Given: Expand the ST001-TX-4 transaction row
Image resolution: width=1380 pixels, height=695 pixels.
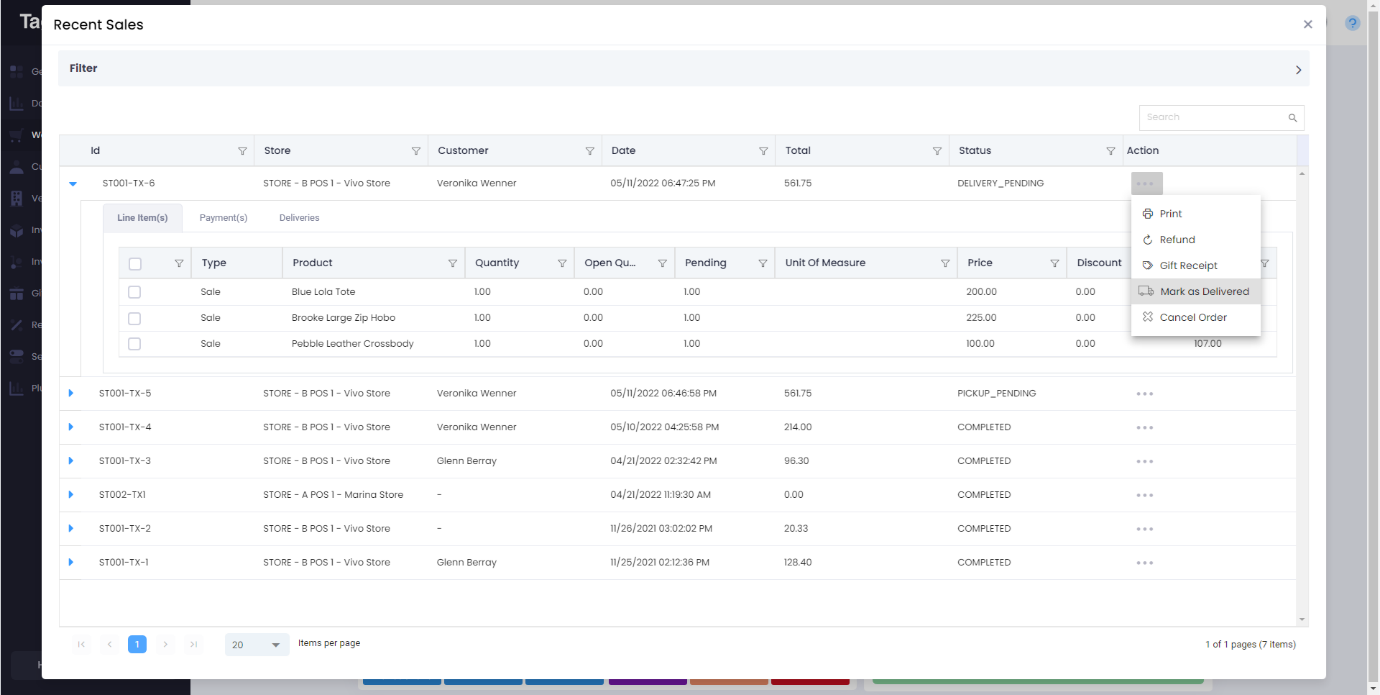Looking at the screenshot, I should [71, 427].
